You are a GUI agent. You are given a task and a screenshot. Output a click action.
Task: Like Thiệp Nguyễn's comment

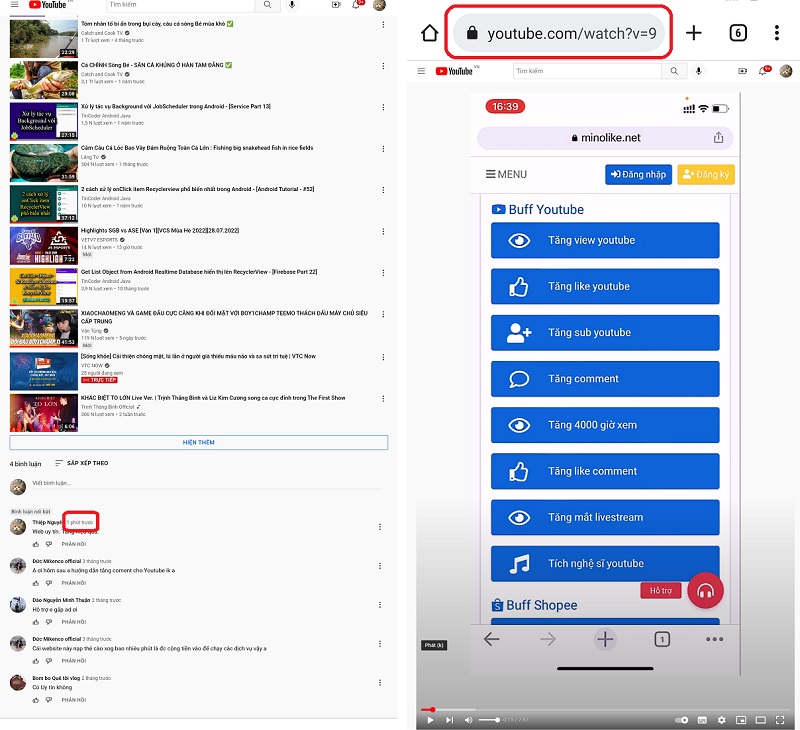click(36, 544)
